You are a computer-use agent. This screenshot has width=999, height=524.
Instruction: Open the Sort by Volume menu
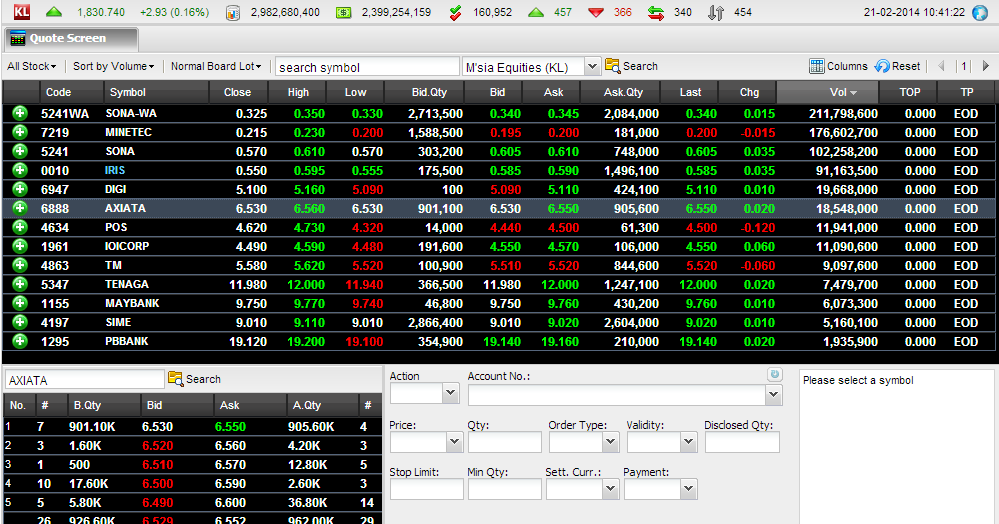(x=113, y=66)
